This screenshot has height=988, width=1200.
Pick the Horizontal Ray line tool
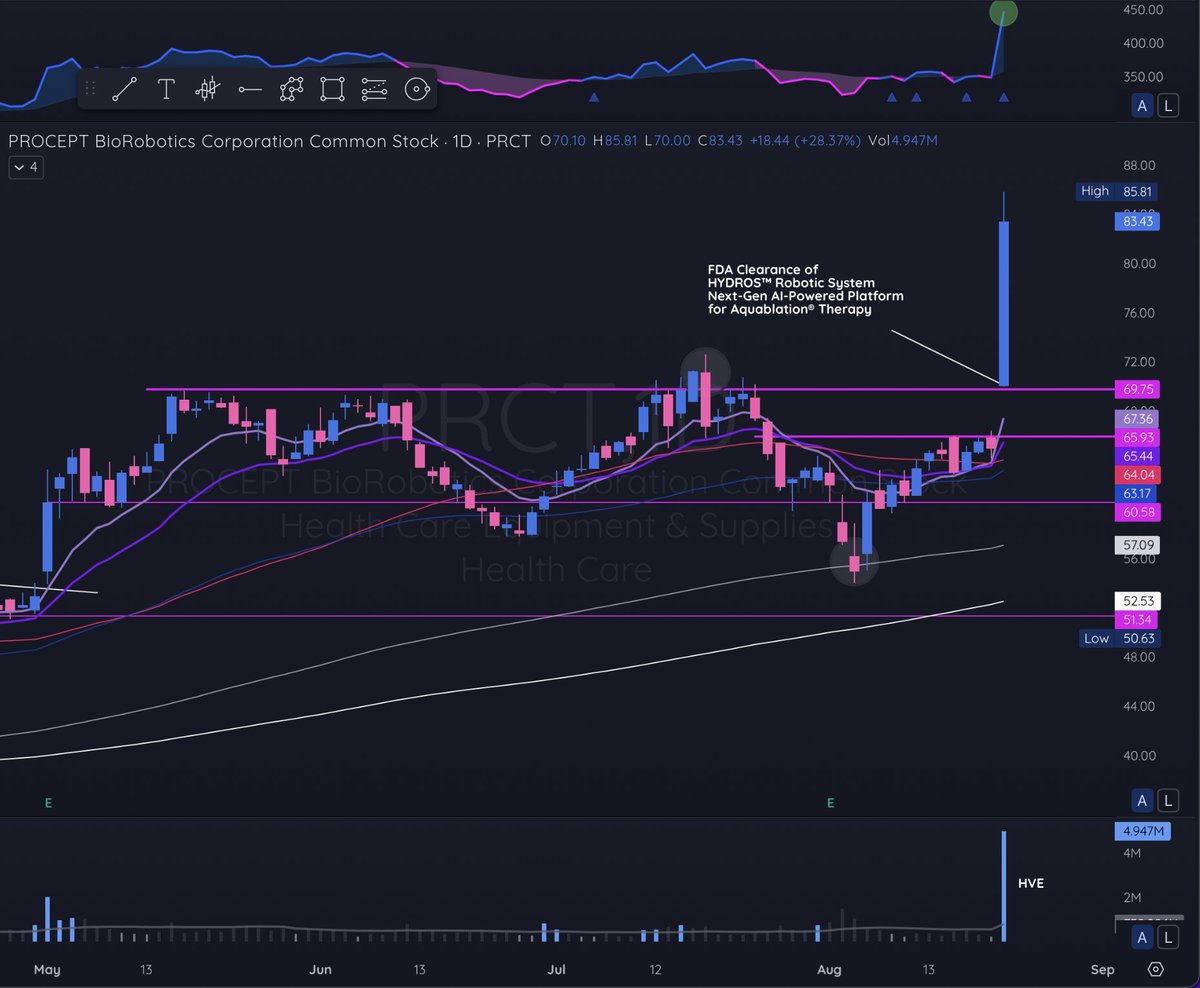250,89
